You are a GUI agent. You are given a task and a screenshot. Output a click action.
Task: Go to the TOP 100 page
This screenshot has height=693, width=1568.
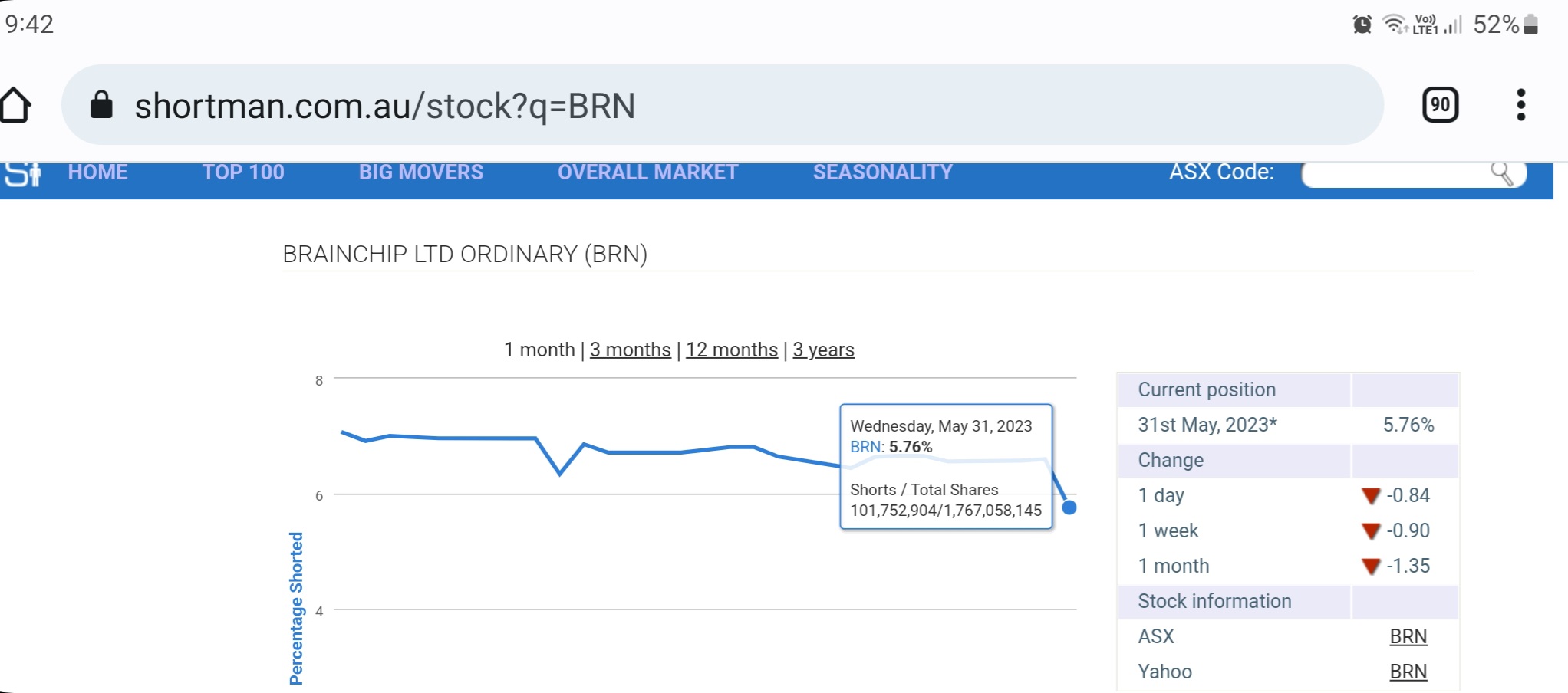(243, 172)
